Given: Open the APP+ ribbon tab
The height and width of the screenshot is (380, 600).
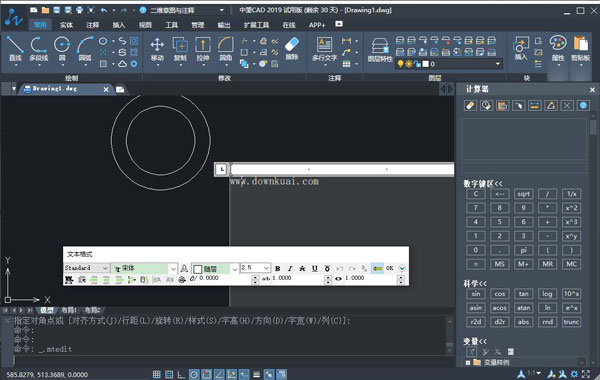Looking at the screenshot, I should [x=317, y=25].
